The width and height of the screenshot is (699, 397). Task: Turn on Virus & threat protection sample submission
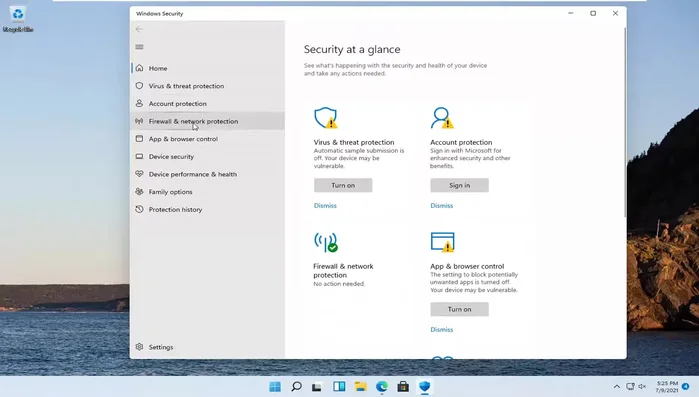[343, 185]
